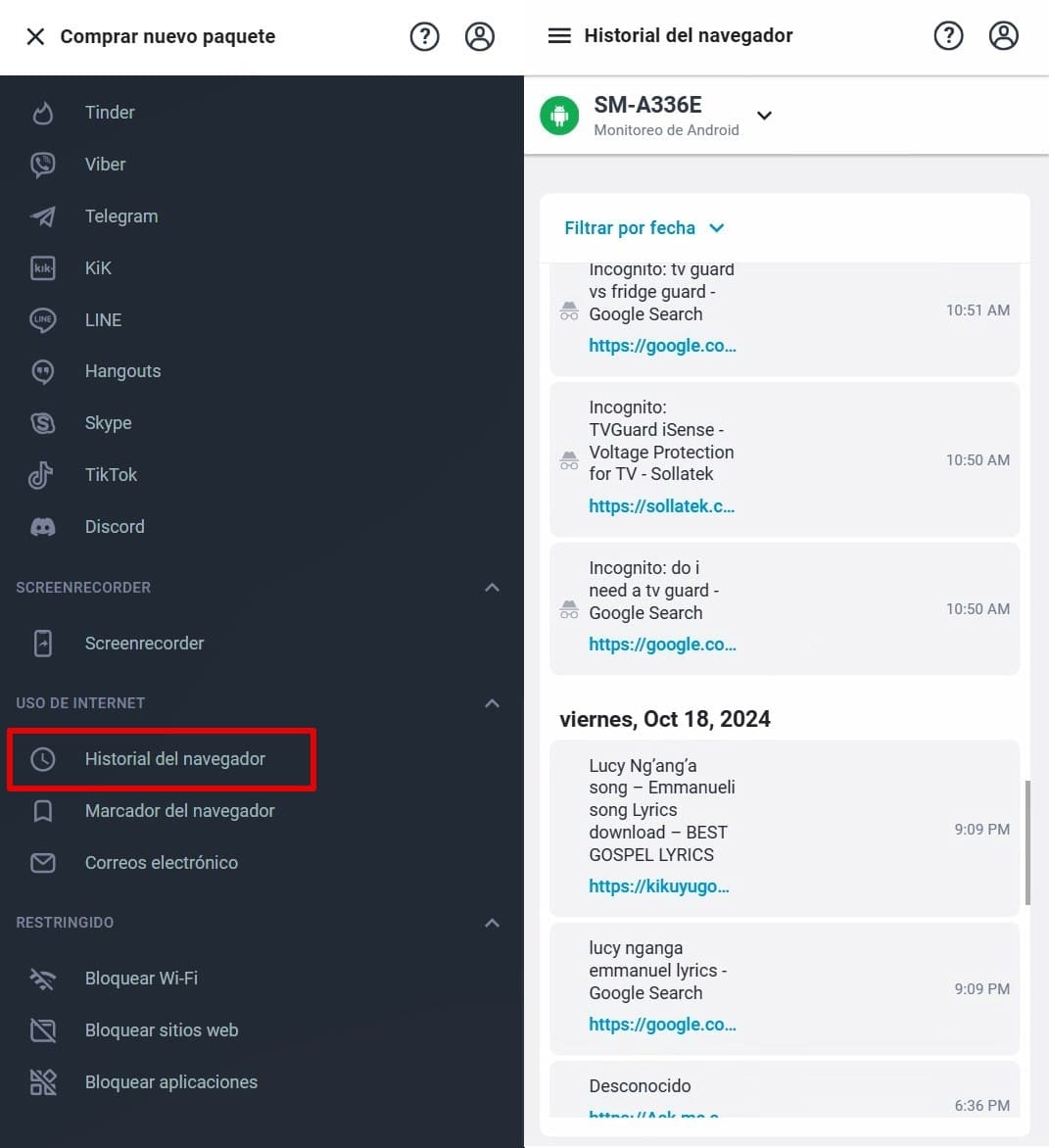Click the 6:36 PM timestamp

click(x=981, y=1106)
